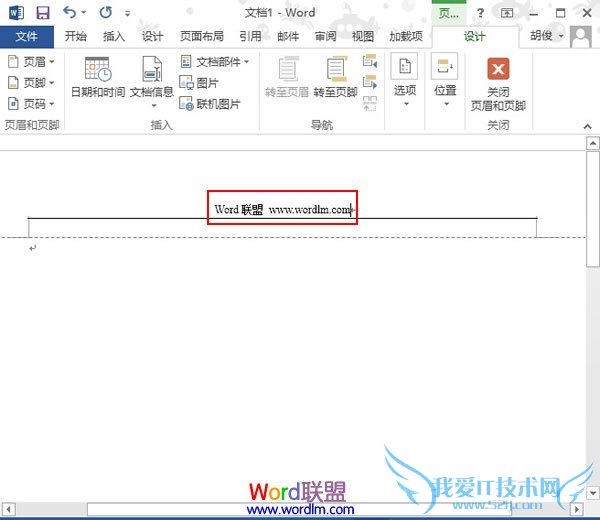
Task: Click the previous section navigation icon
Action: (370, 61)
